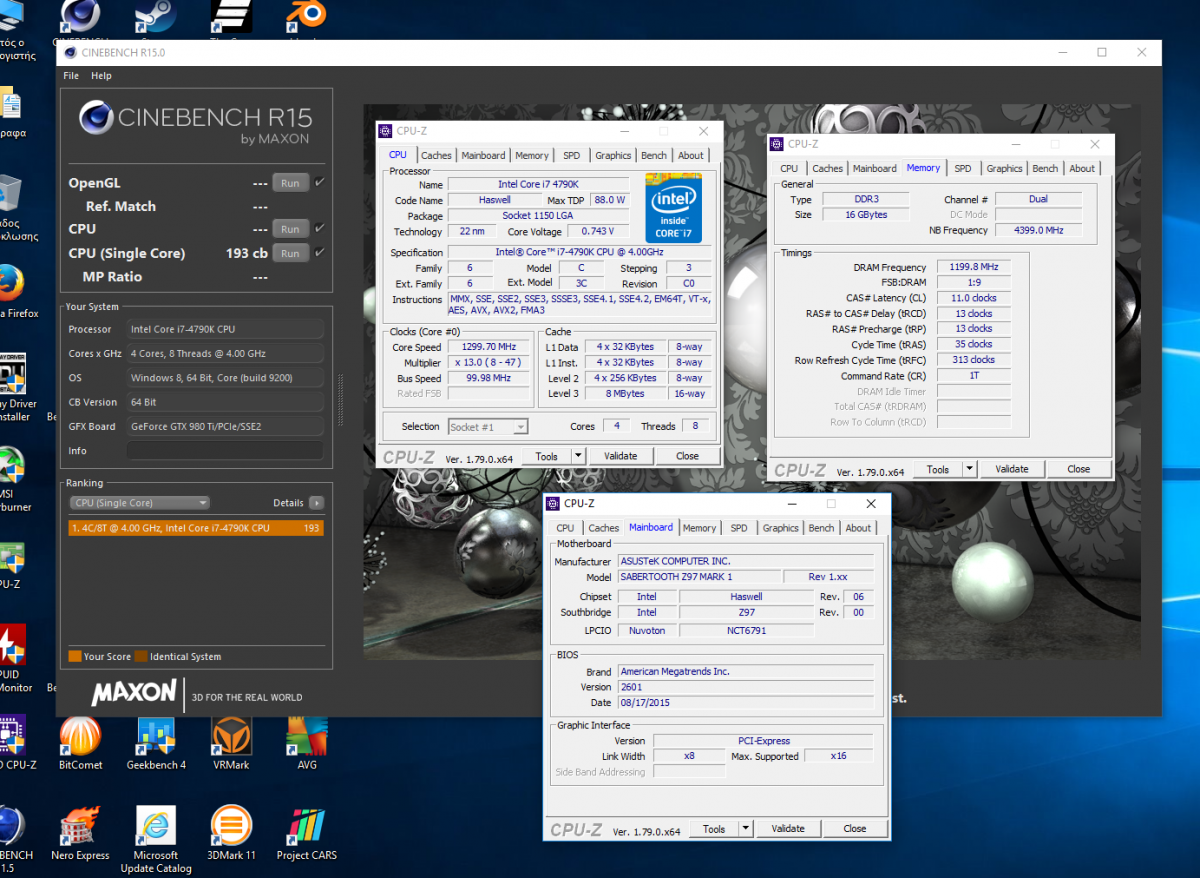The width and height of the screenshot is (1200, 878).
Task: Click Tools button in CPU-Z Mainboard window
Action: (x=714, y=829)
